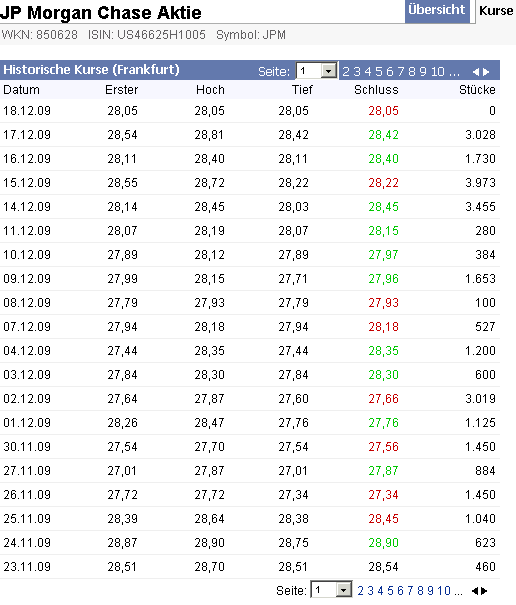Select the date 30.11.09
The image size is (516, 605).
coord(27,447)
